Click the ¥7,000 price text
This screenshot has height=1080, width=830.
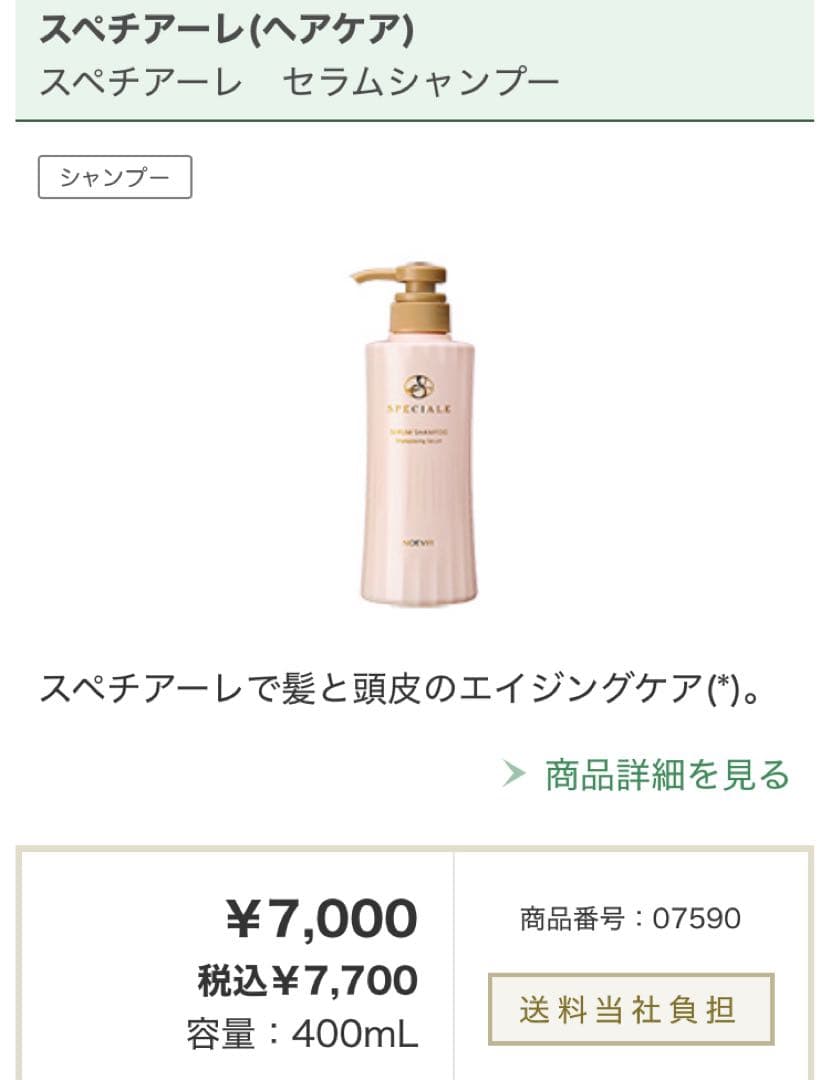click(x=322, y=919)
